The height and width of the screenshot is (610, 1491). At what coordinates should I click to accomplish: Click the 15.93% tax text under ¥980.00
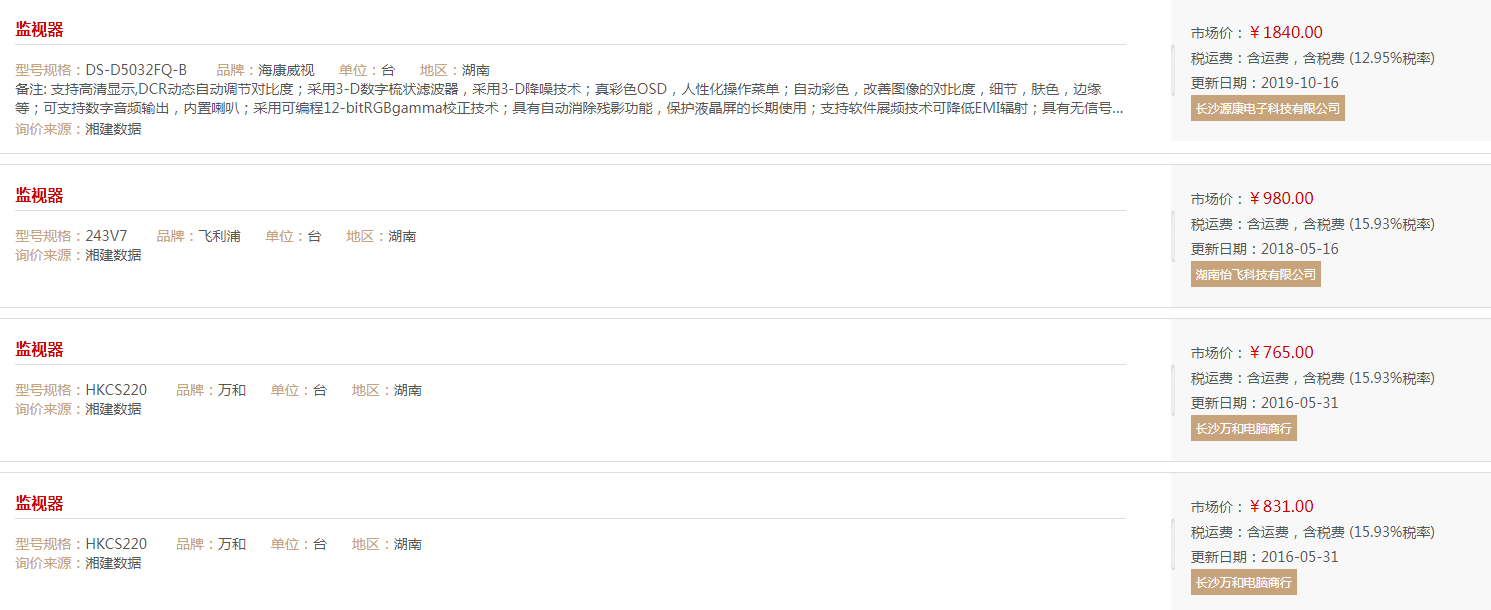pyautogui.click(x=1392, y=224)
